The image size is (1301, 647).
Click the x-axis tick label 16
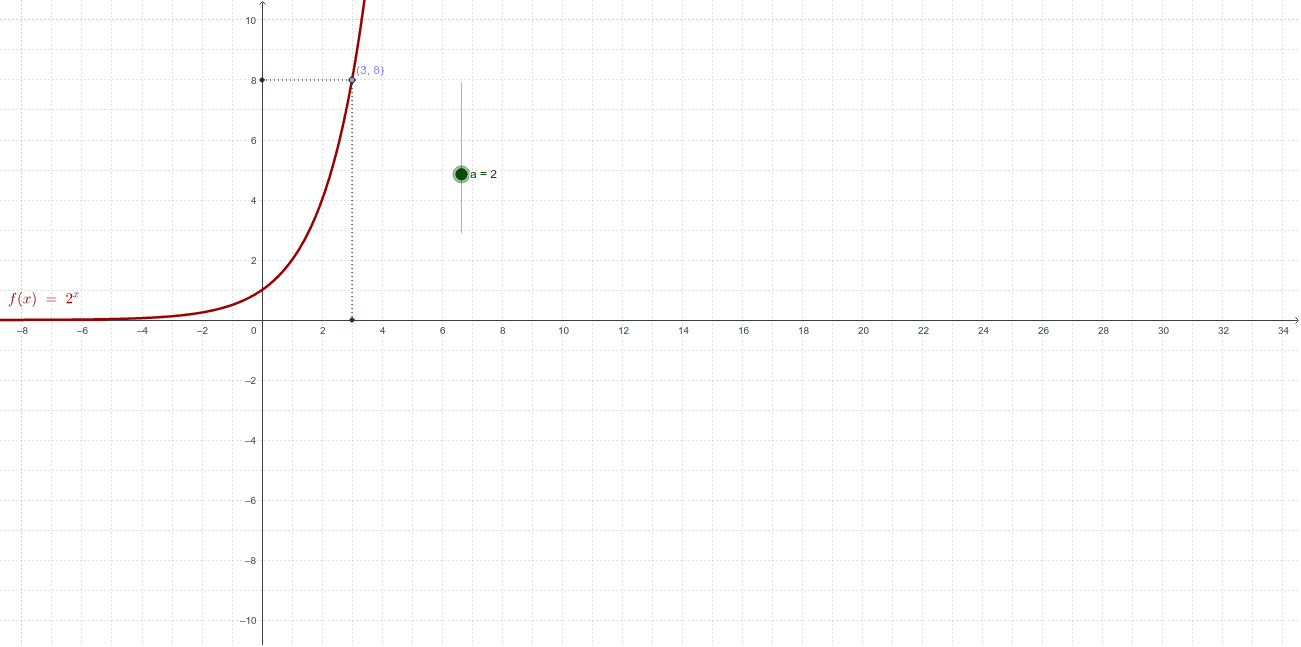tap(743, 330)
